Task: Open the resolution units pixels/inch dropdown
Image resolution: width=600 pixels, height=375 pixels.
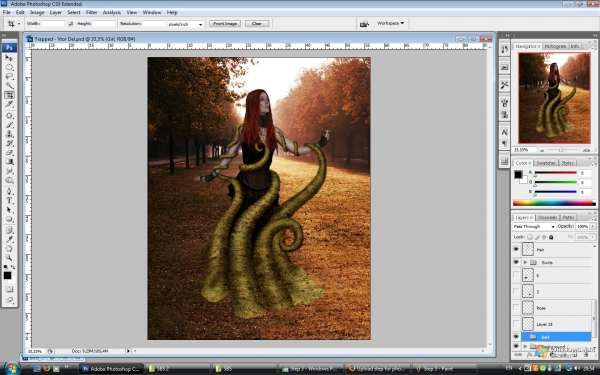Action: (186, 24)
